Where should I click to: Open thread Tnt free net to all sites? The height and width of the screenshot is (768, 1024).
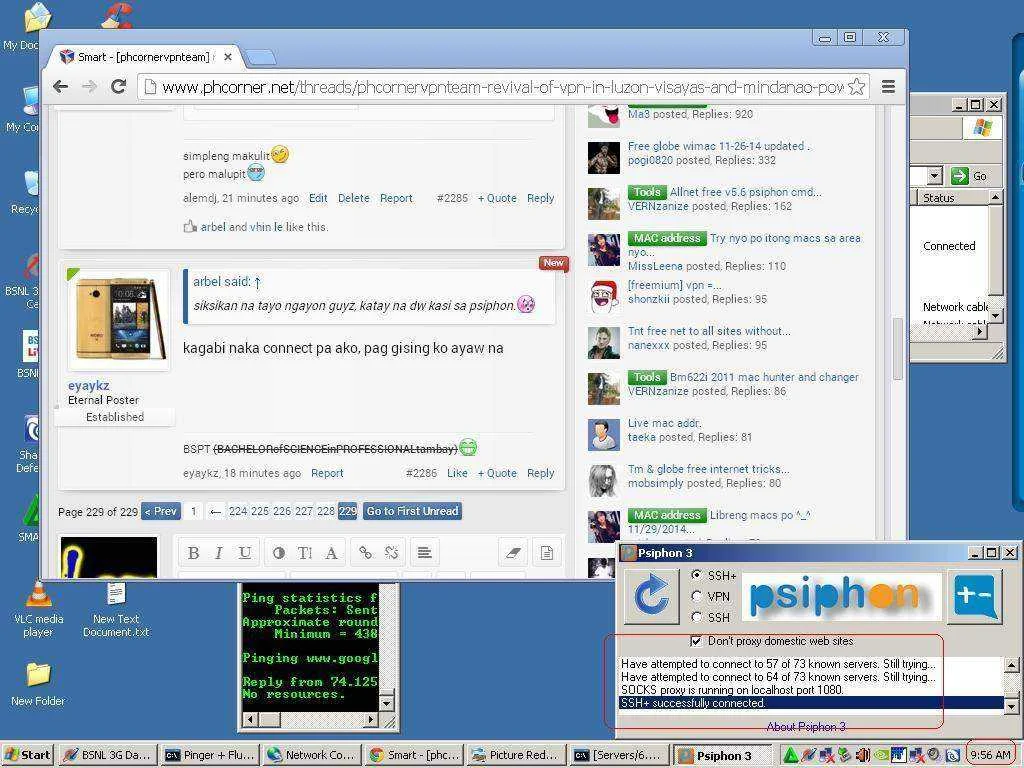click(709, 330)
